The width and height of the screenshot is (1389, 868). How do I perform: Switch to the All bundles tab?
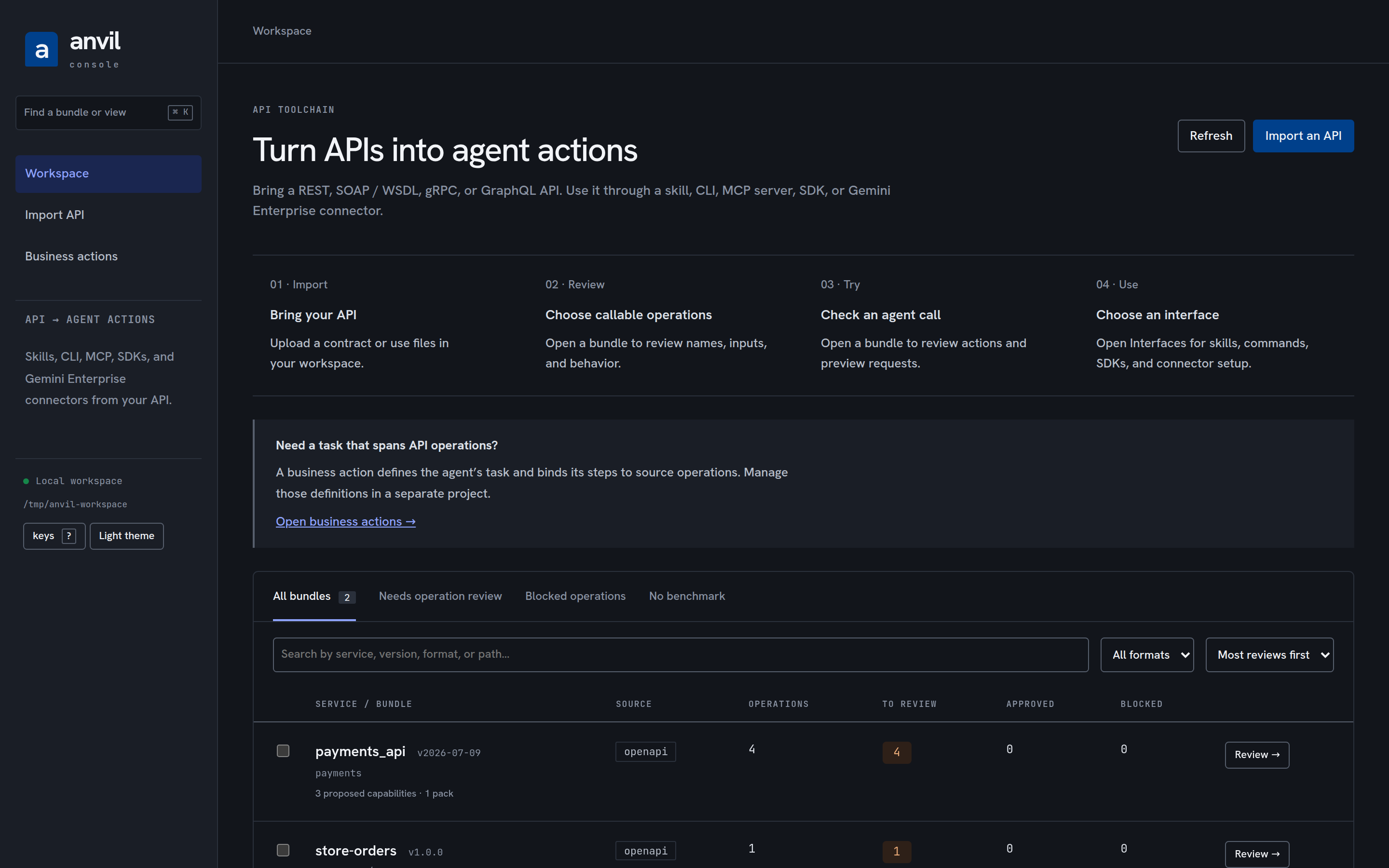(x=314, y=597)
